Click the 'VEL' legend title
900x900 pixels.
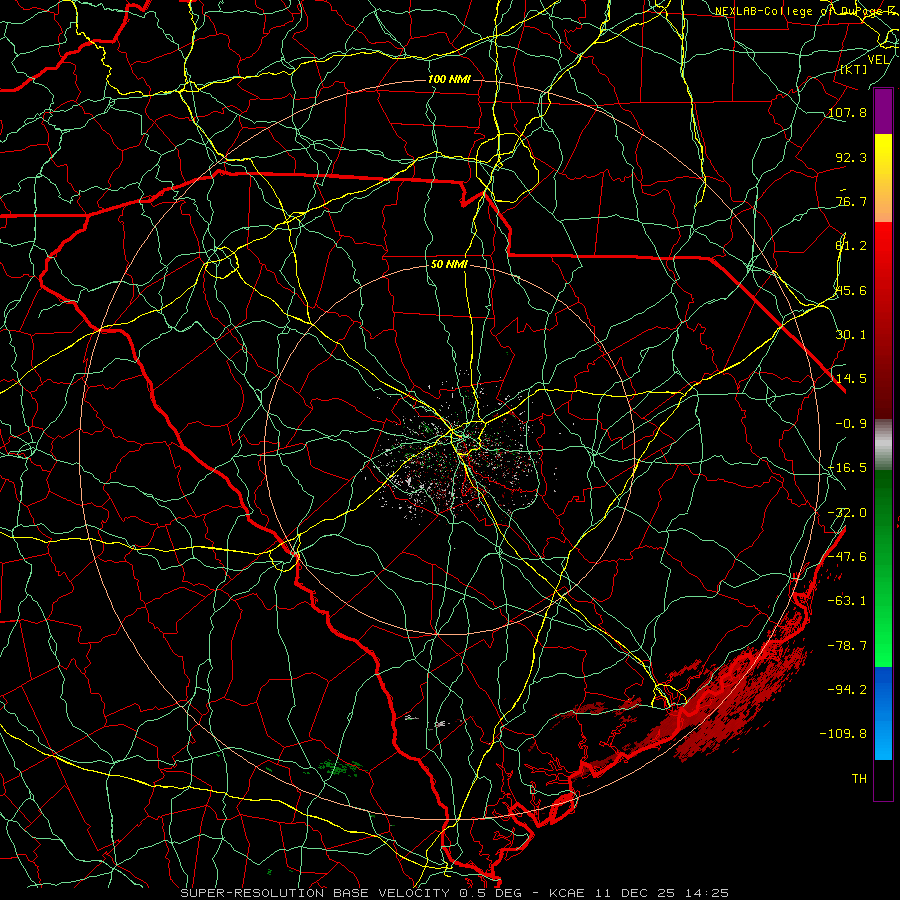pos(878,60)
